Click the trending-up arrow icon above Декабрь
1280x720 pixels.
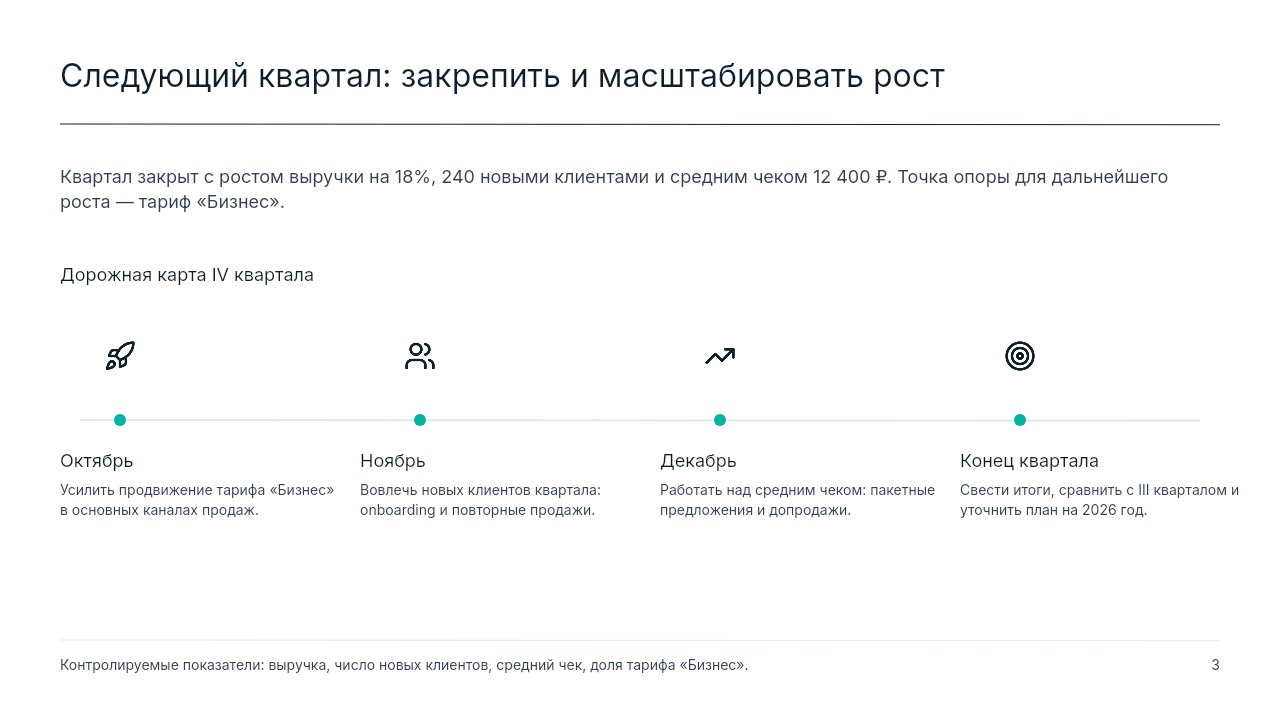(x=720, y=356)
